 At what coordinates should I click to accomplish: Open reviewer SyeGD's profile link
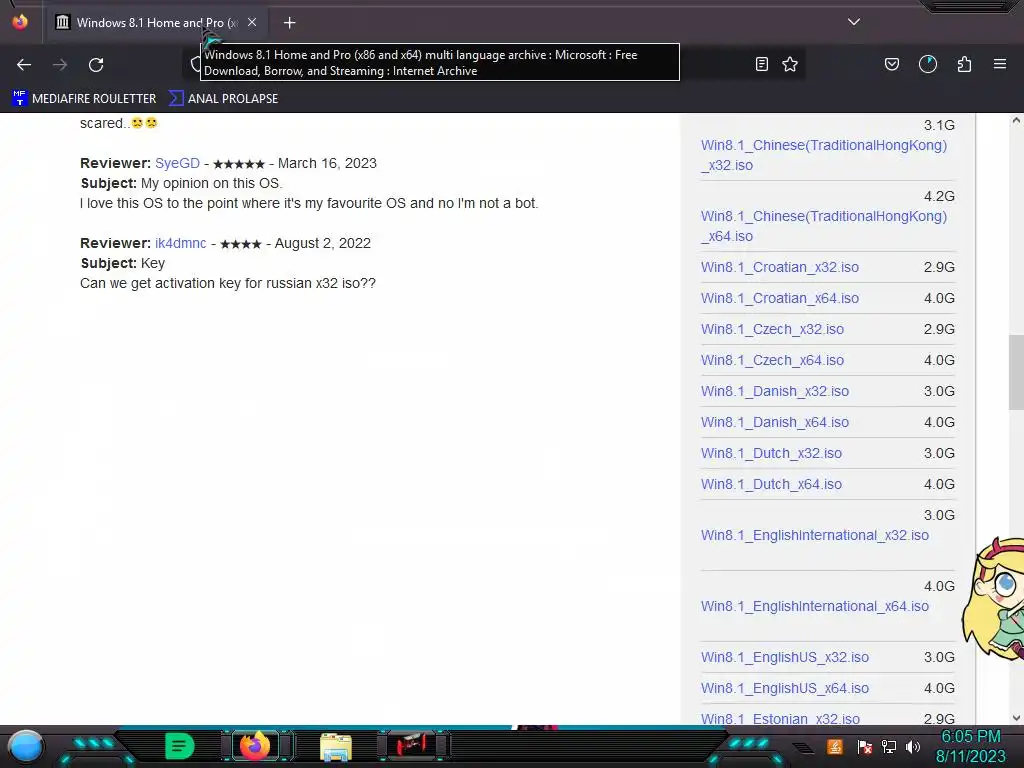click(177, 163)
